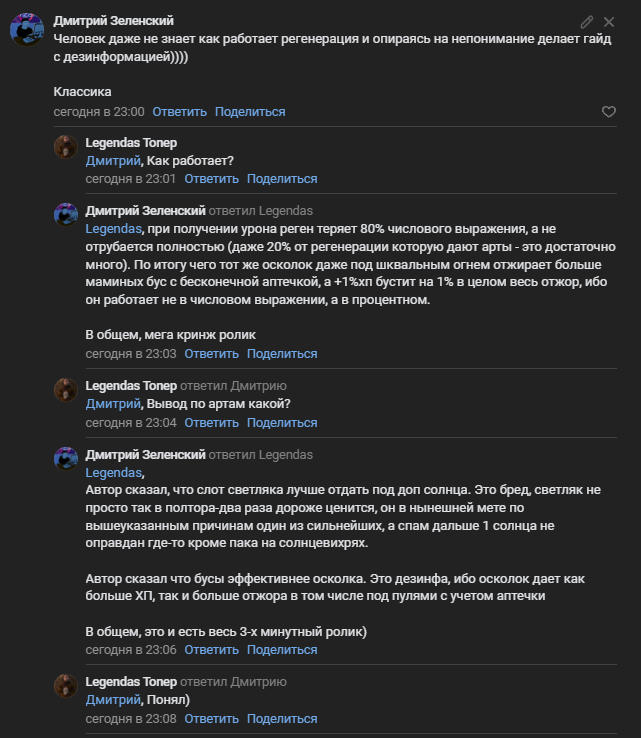
Task: Click the pencil edit icon on top comment
Action: coord(587,21)
